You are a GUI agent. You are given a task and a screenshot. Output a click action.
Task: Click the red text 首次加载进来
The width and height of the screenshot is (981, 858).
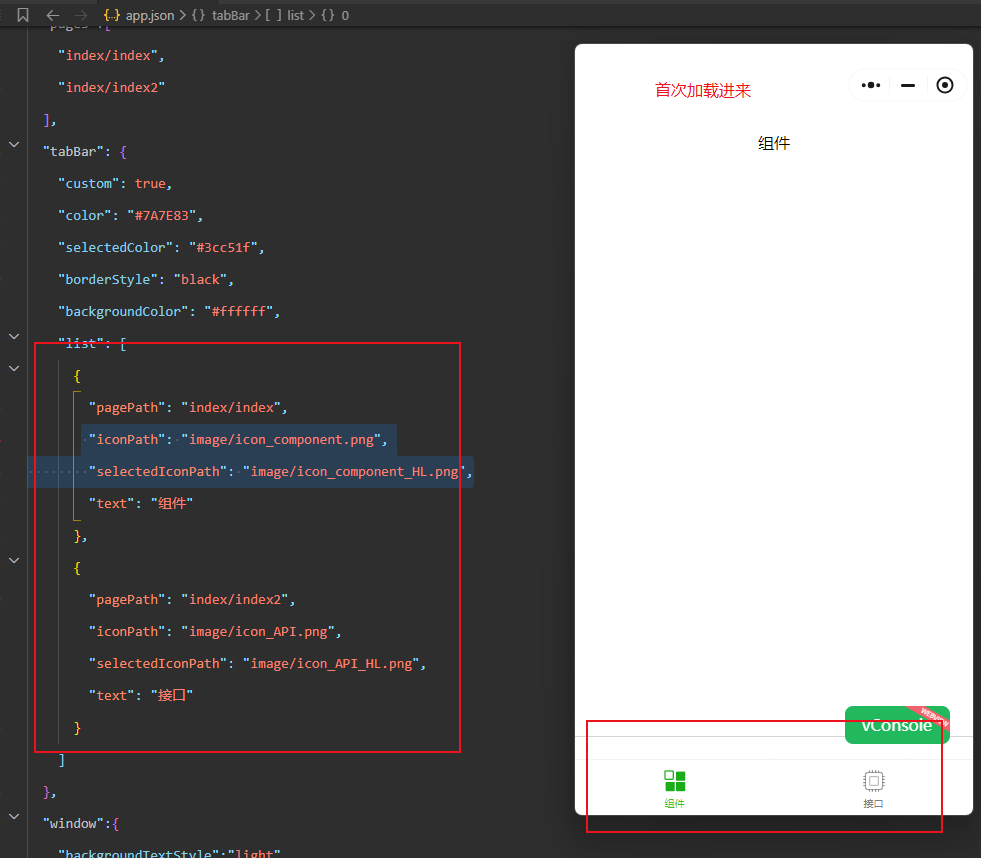coord(703,91)
